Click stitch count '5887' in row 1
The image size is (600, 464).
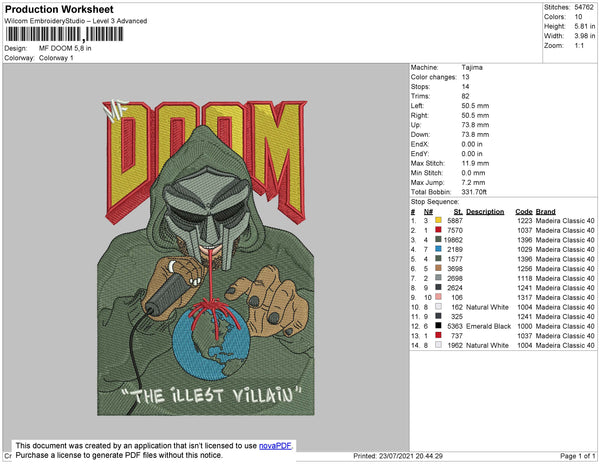(x=455, y=221)
